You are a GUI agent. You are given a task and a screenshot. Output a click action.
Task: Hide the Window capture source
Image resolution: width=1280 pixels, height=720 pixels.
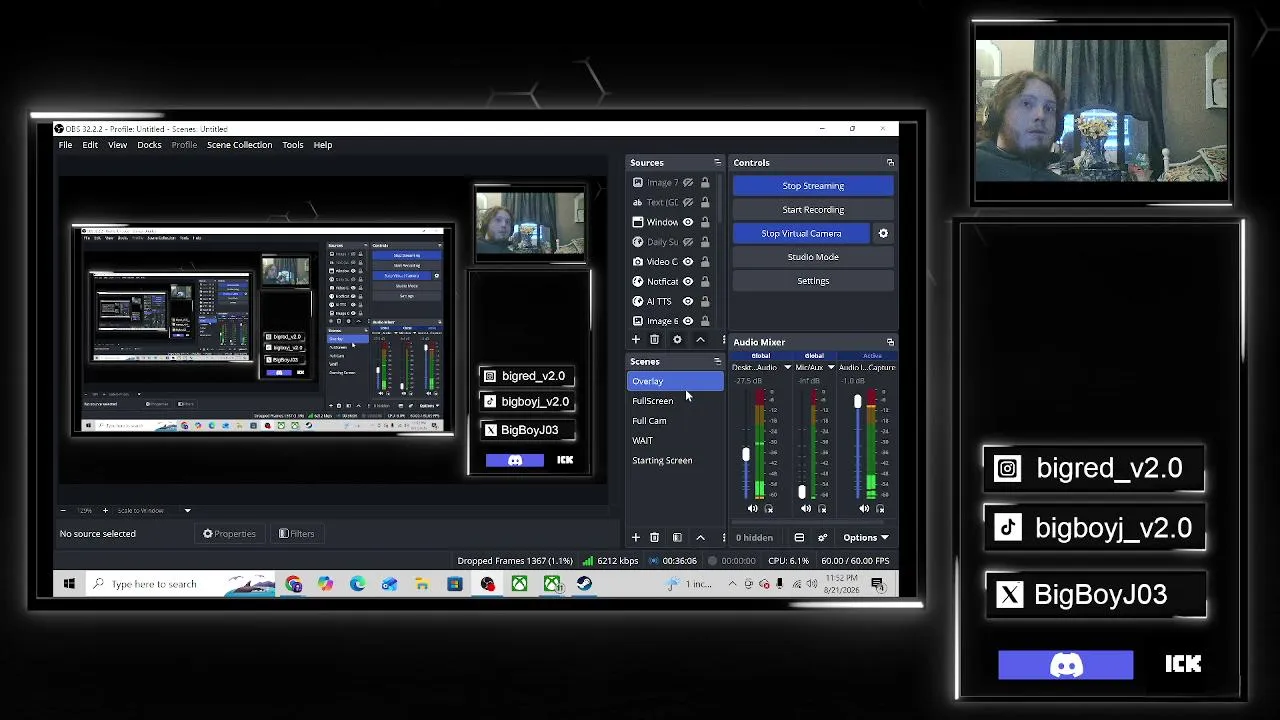688,222
